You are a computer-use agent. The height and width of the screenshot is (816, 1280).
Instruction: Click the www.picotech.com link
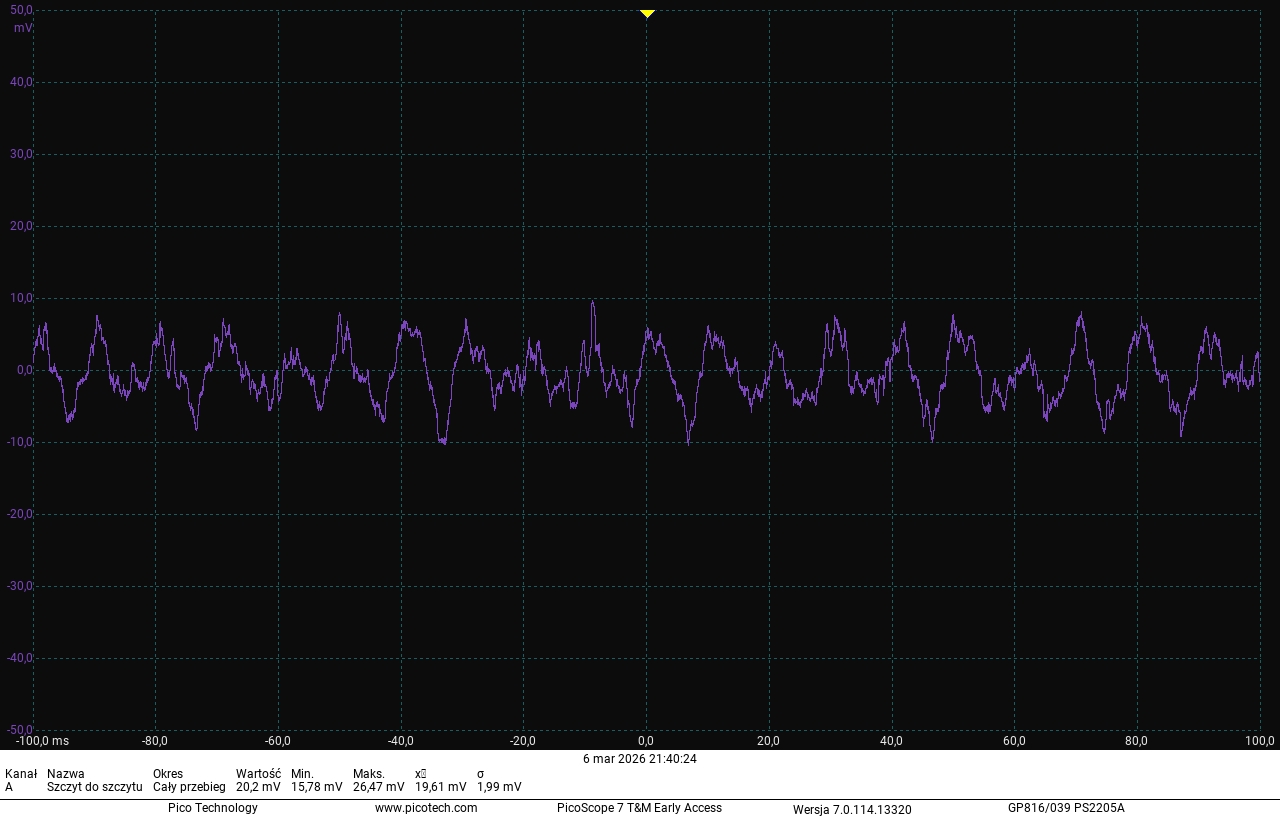click(426, 808)
